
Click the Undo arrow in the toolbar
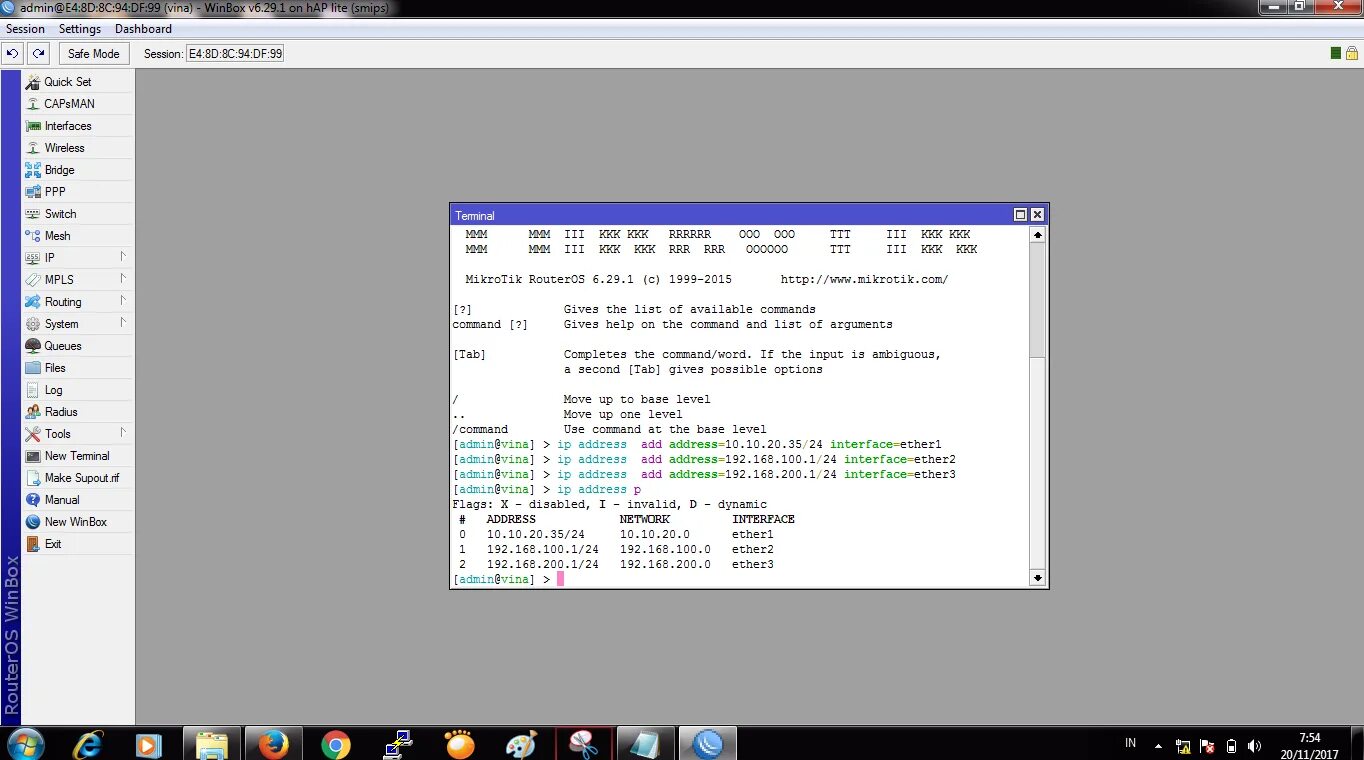point(14,53)
